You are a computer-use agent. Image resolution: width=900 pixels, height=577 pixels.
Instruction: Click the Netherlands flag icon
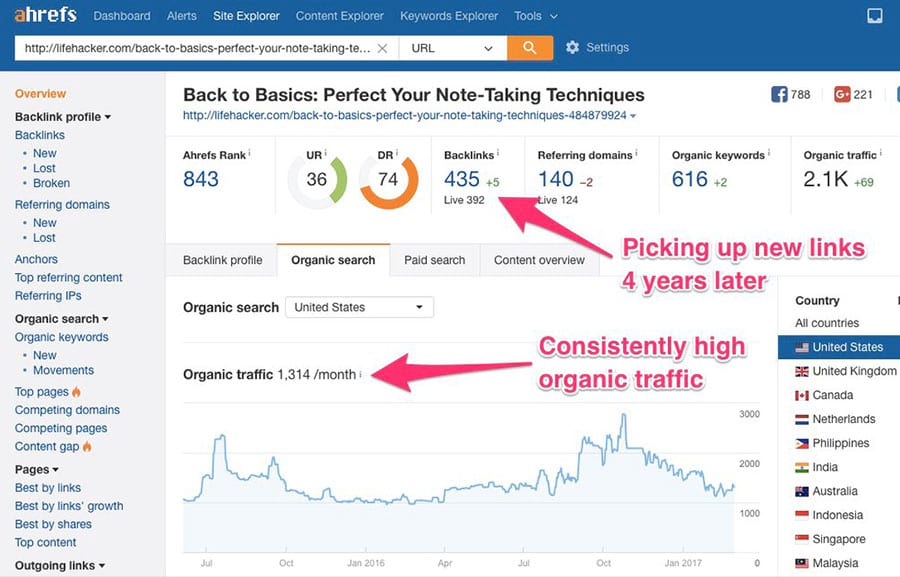pos(802,420)
